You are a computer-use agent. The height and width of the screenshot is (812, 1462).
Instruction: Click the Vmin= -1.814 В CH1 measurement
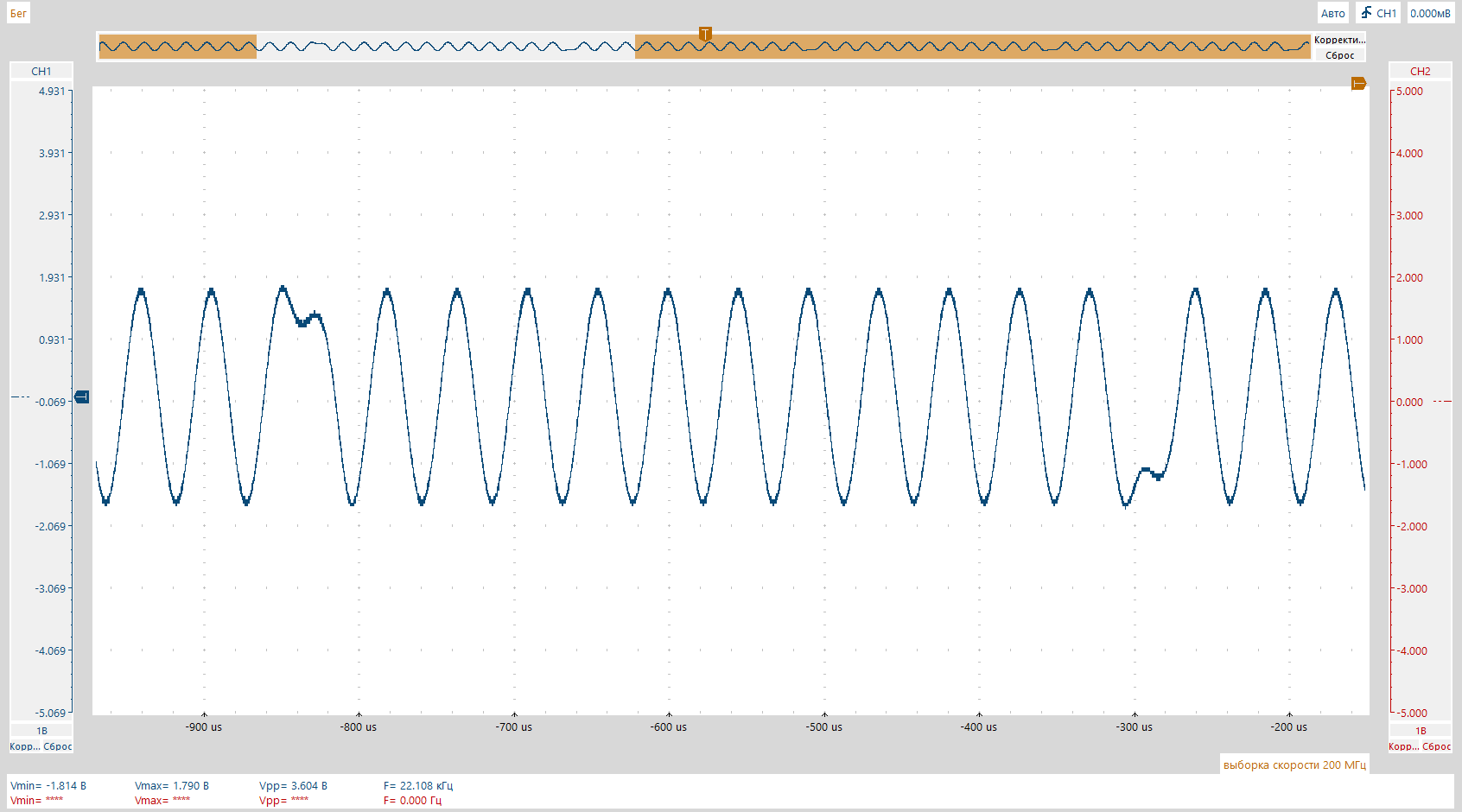(x=48, y=786)
